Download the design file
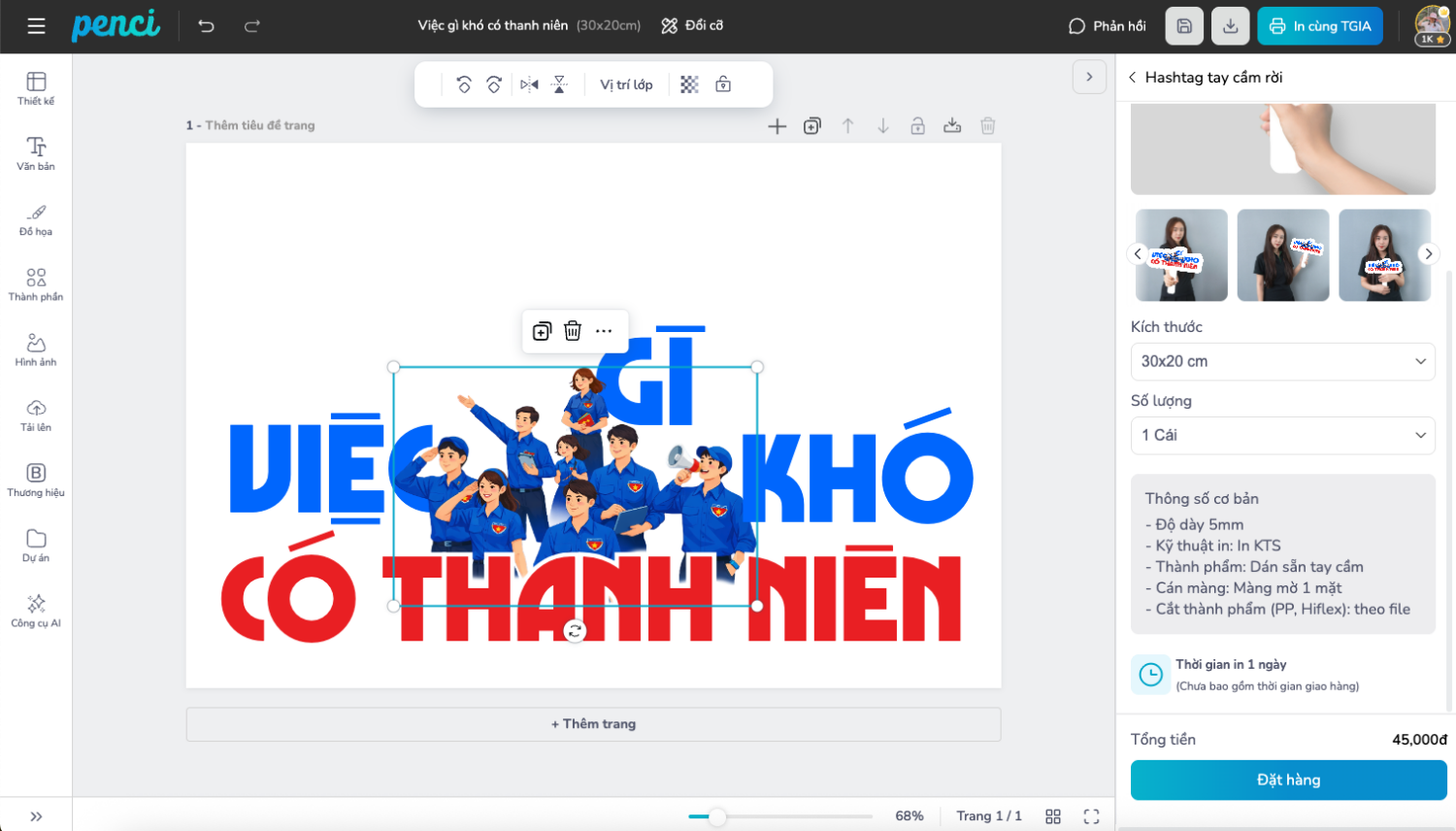The height and width of the screenshot is (831, 1456). click(x=1230, y=26)
